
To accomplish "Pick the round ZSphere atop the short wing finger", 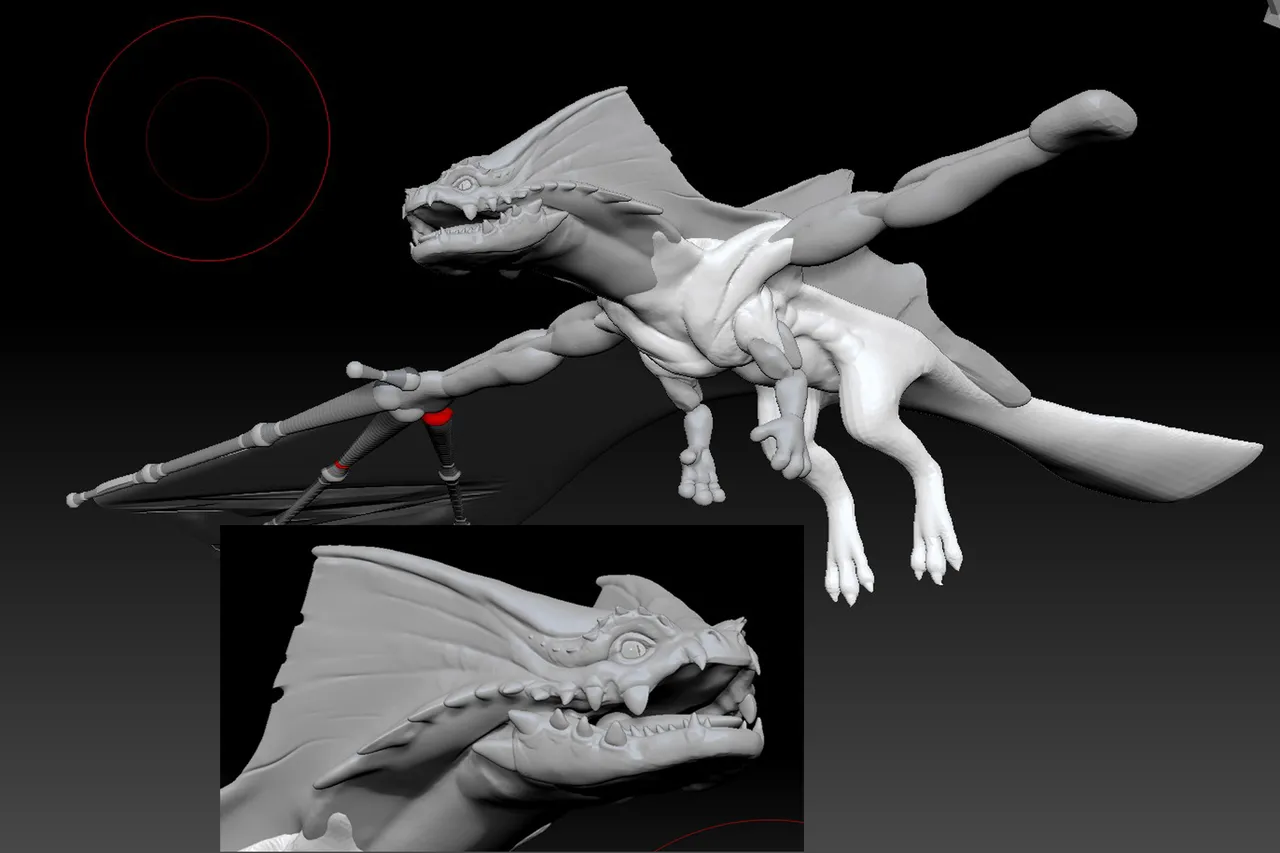I will click(x=355, y=370).
